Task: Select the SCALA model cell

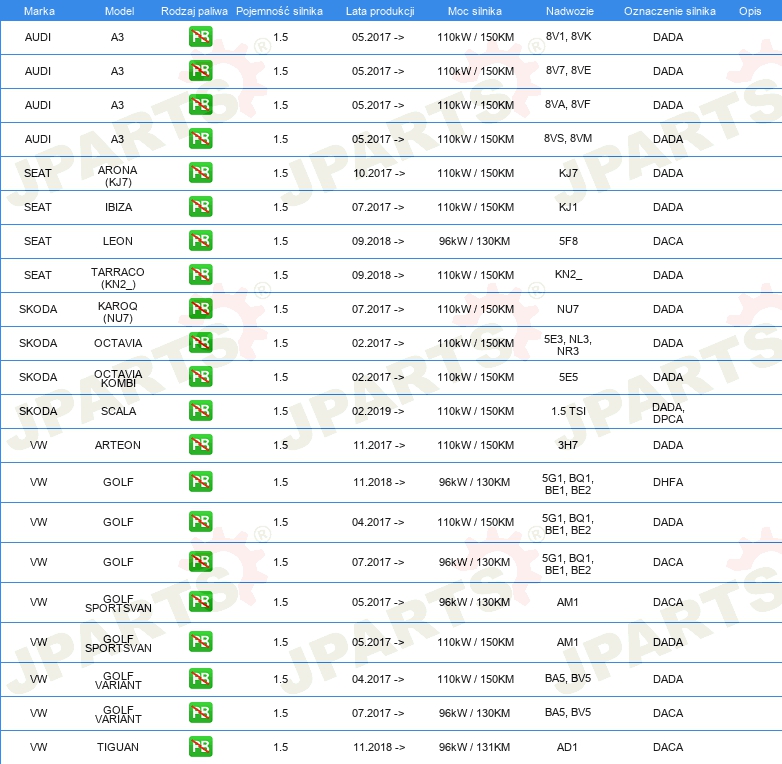Action: 118,411
